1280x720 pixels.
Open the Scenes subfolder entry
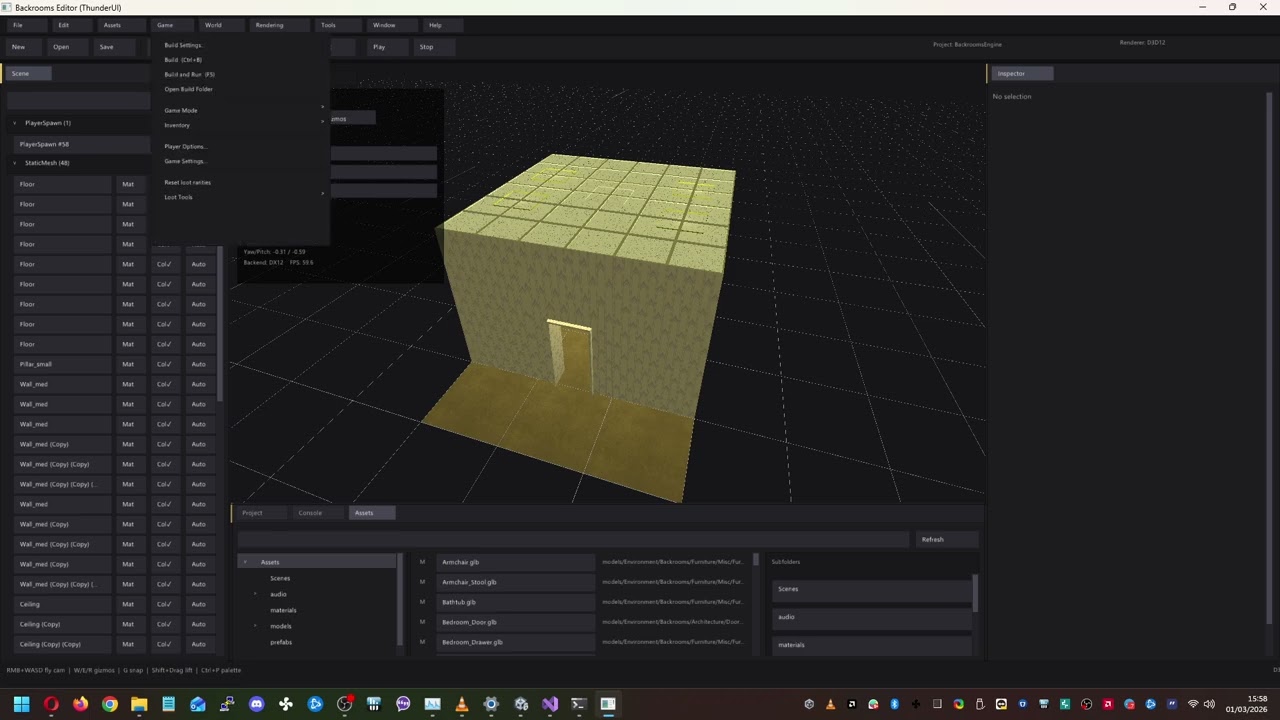[871, 589]
